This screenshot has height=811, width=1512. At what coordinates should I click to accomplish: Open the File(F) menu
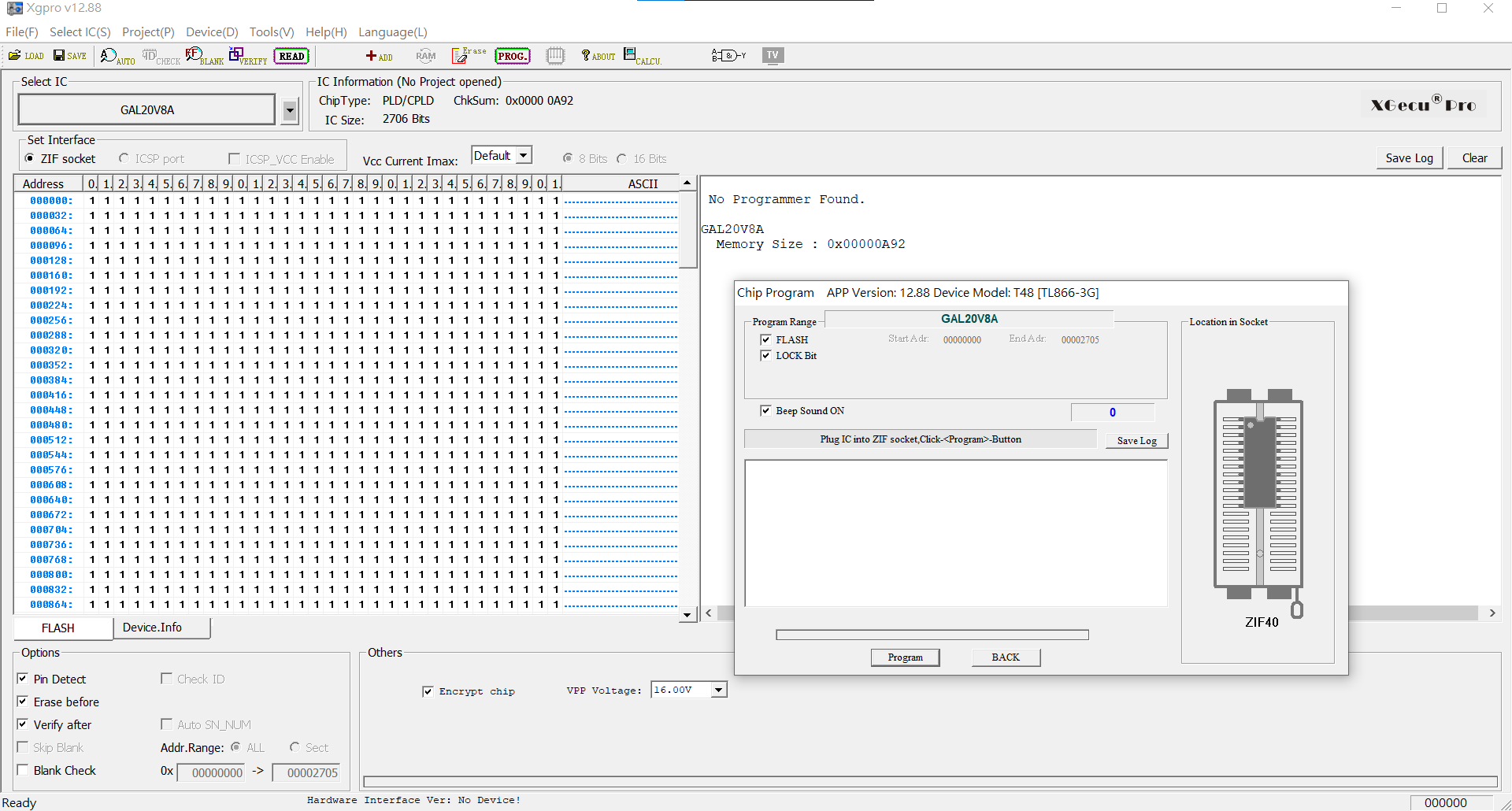coord(22,32)
